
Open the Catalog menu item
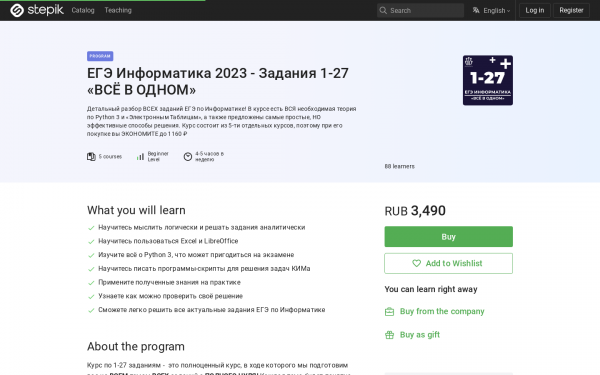pyautogui.click(x=83, y=10)
